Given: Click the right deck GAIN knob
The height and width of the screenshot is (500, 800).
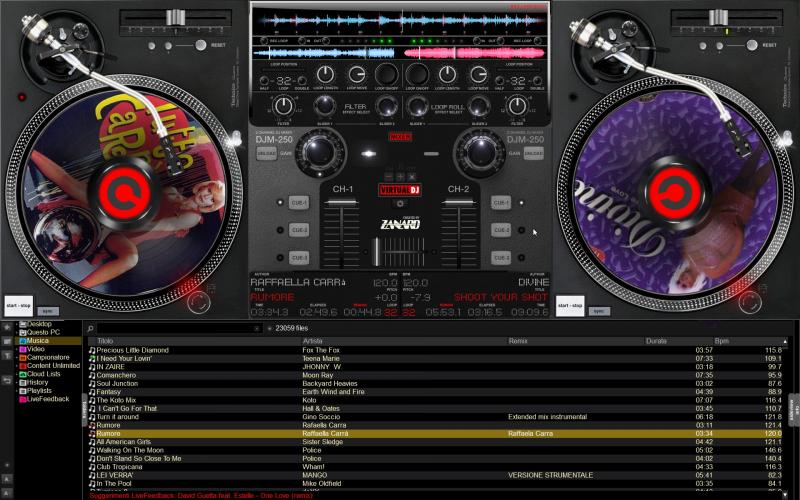Looking at the screenshot, I should click(480, 152).
